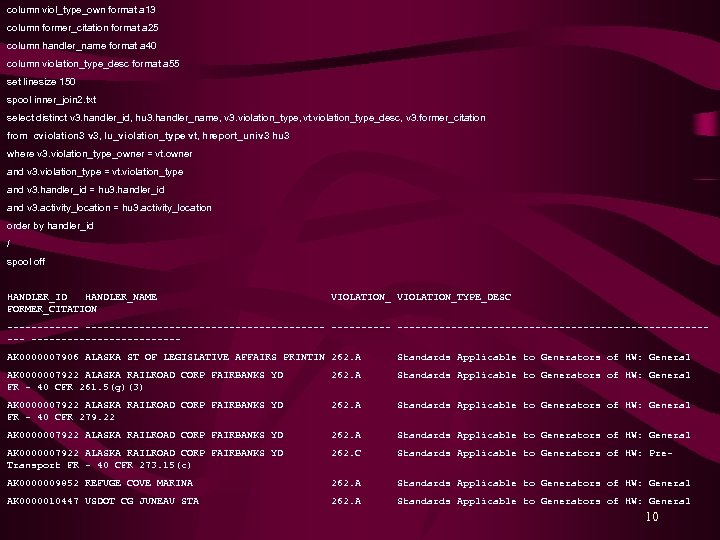This screenshot has height=540, width=720.
Task: Click violation type 262.C
Action: 346,453
